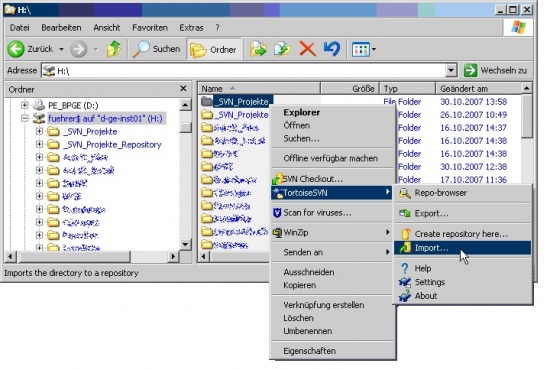Open the forward history dropdown arrow

pos(96,49)
